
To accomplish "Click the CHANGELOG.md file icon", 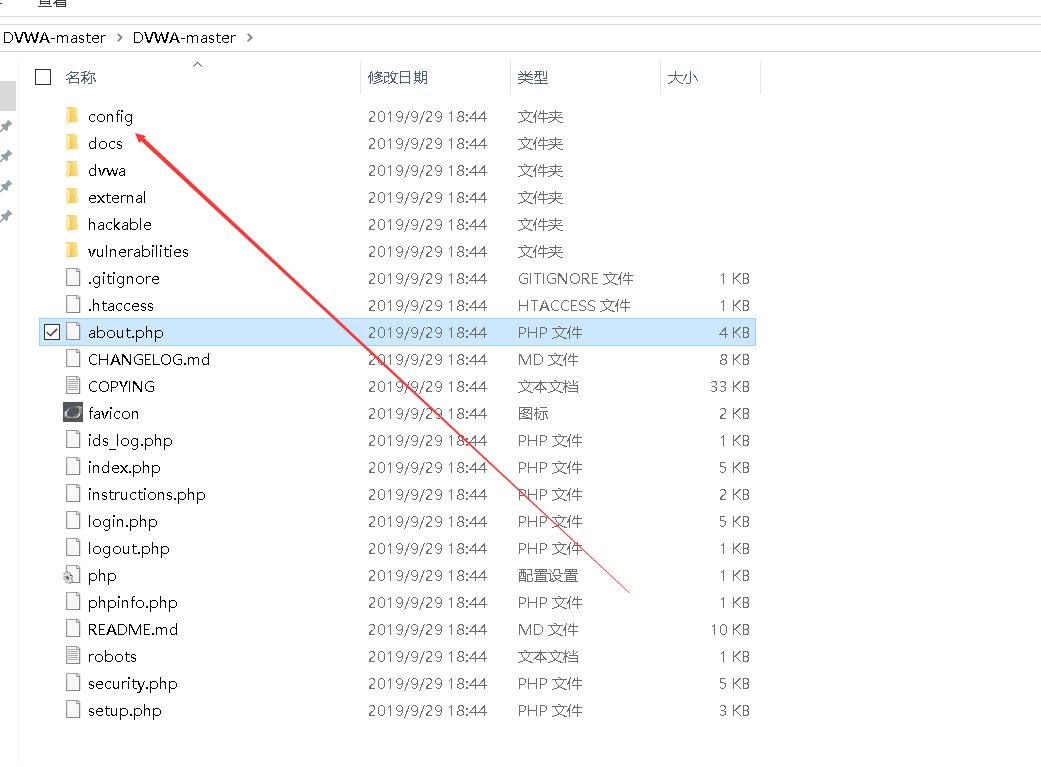I will pyautogui.click(x=73, y=359).
